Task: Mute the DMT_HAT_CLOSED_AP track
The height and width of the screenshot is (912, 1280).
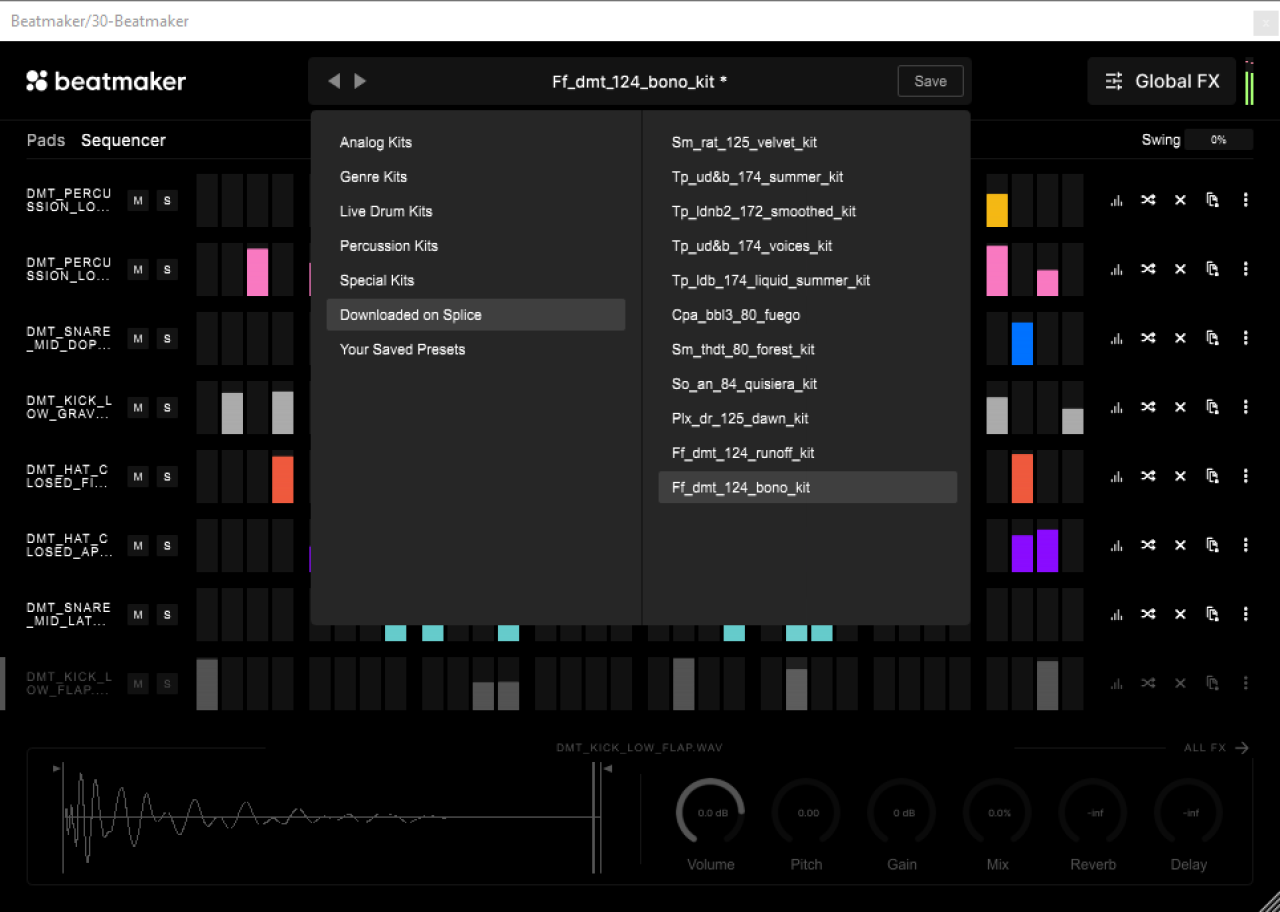Action: click(138, 545)
